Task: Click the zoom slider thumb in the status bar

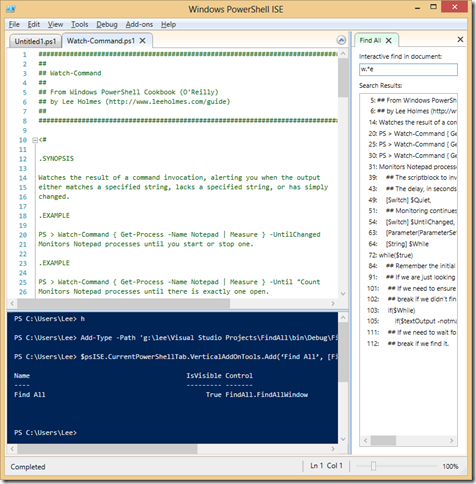Action: coord(373,466)
